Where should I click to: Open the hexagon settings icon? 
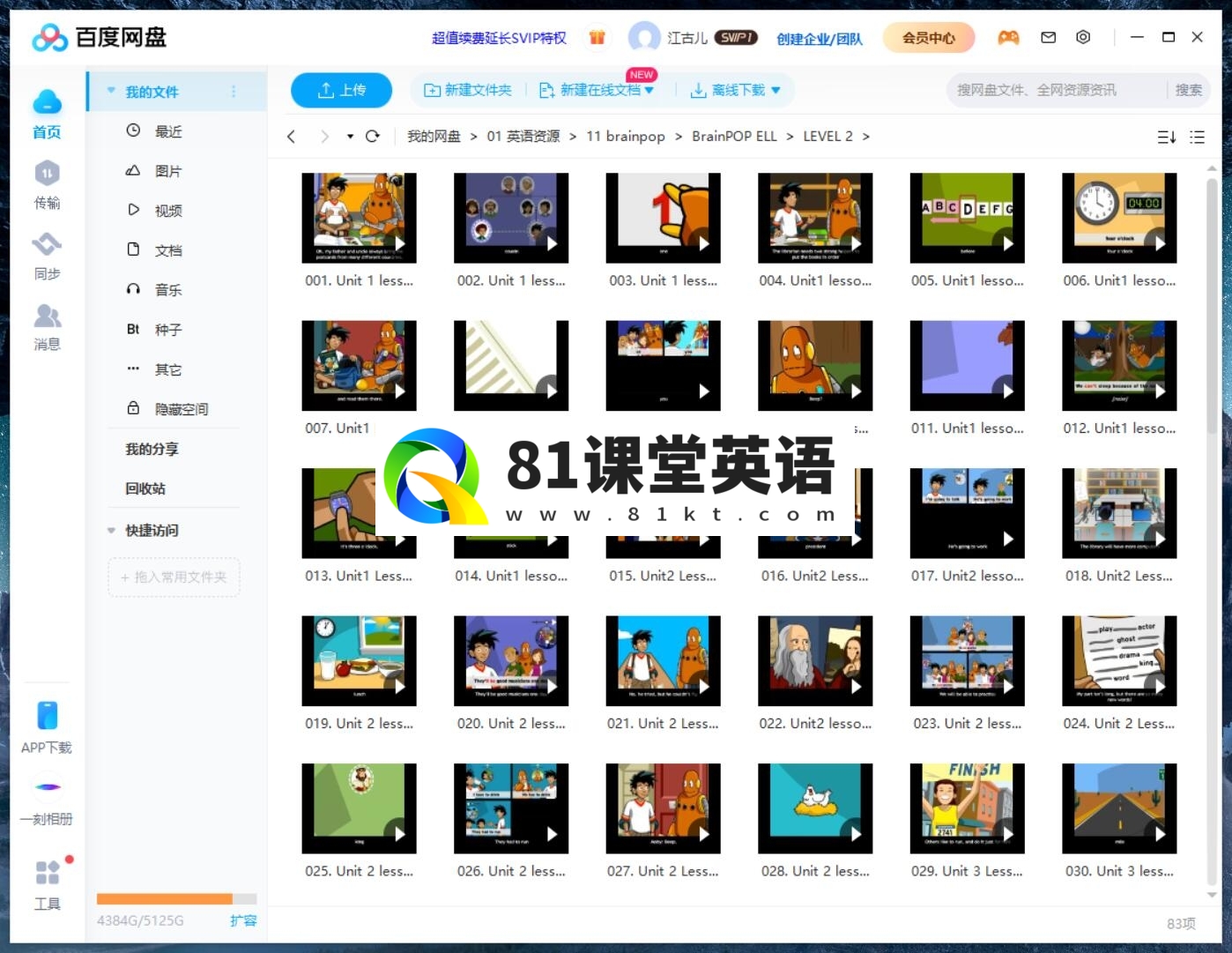1083,37
